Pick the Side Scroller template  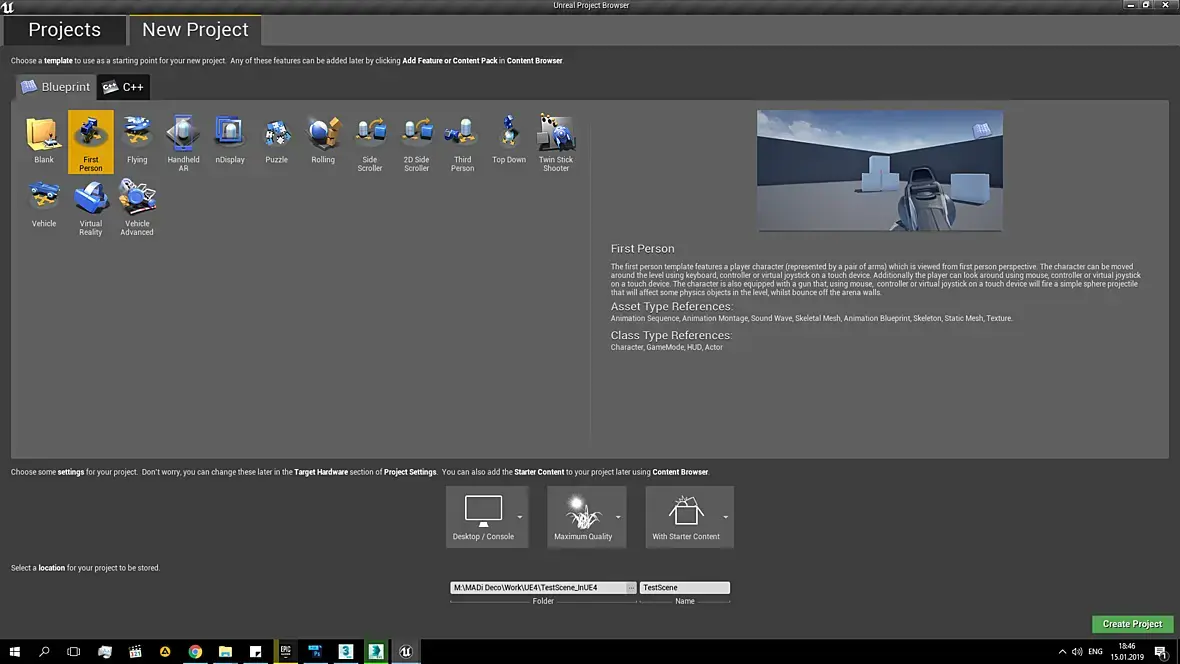click(x=370, y=142)
